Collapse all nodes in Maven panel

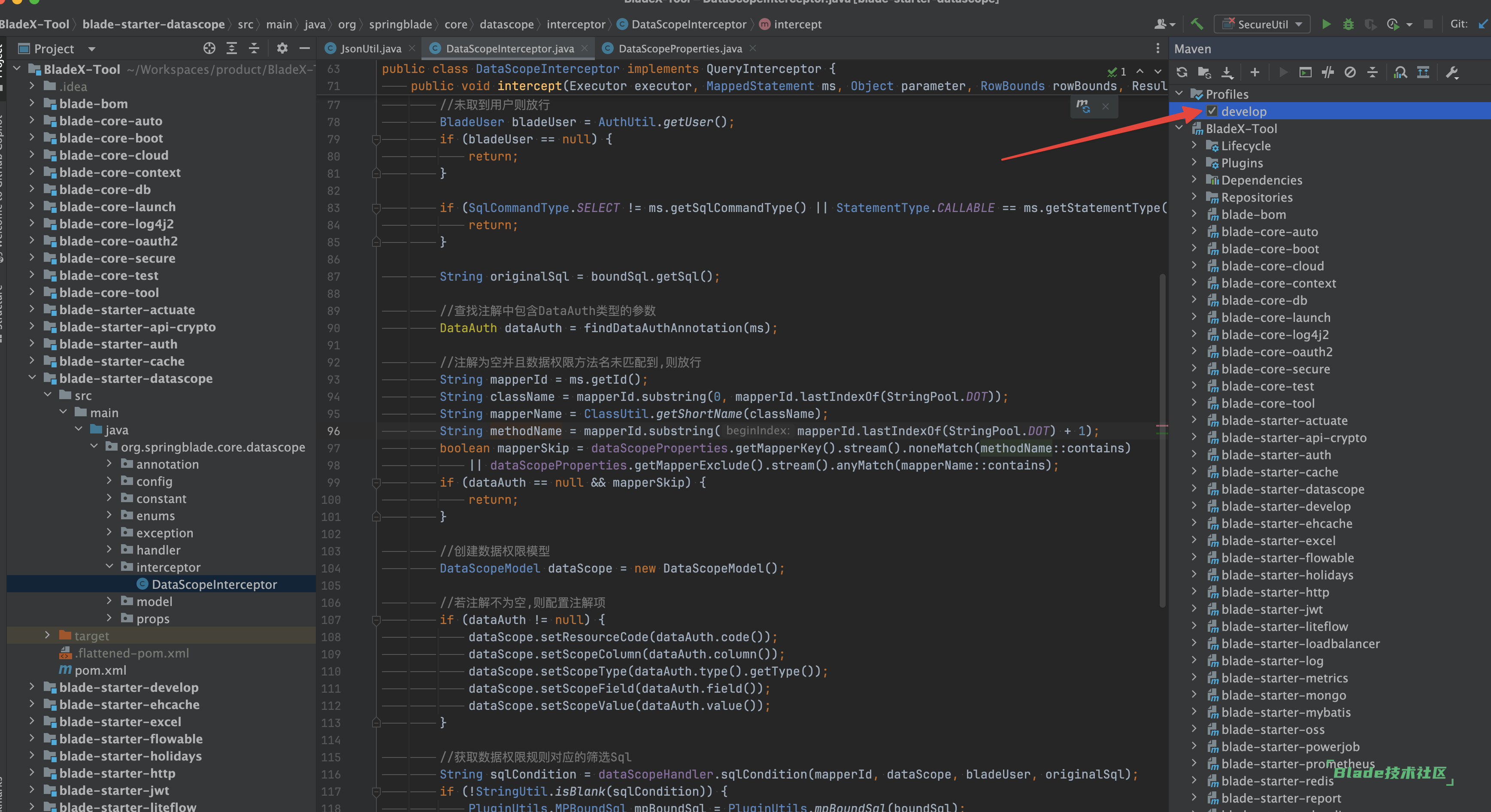[1373, 73]
